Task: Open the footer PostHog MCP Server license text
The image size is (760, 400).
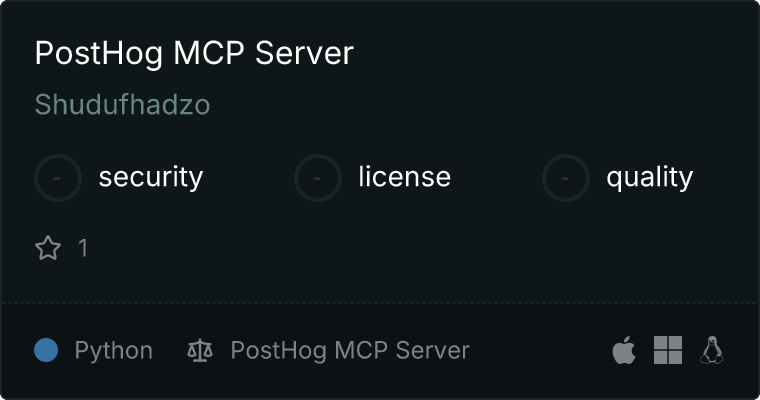Action: 350,351
